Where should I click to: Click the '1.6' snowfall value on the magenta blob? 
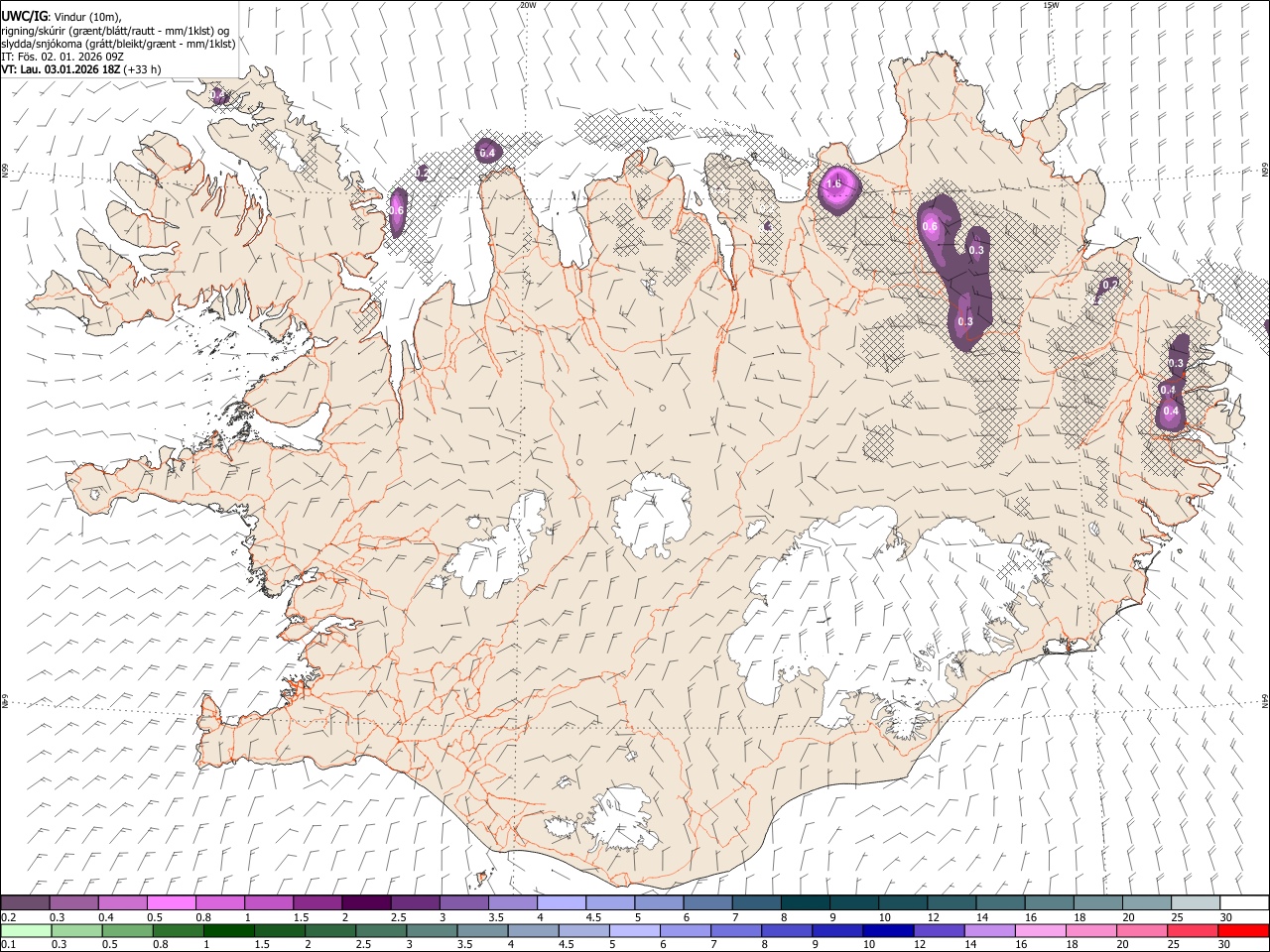(834, 183)
